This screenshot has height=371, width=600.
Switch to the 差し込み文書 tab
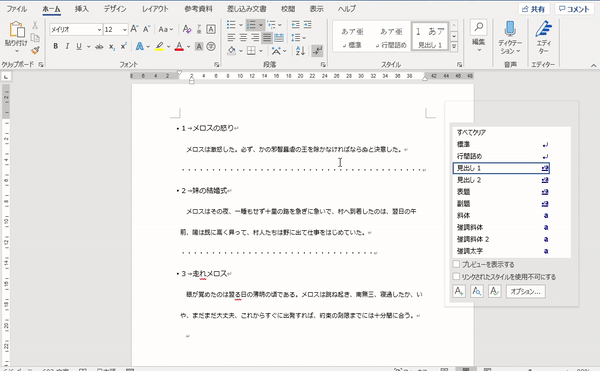(x=246, y=9)
